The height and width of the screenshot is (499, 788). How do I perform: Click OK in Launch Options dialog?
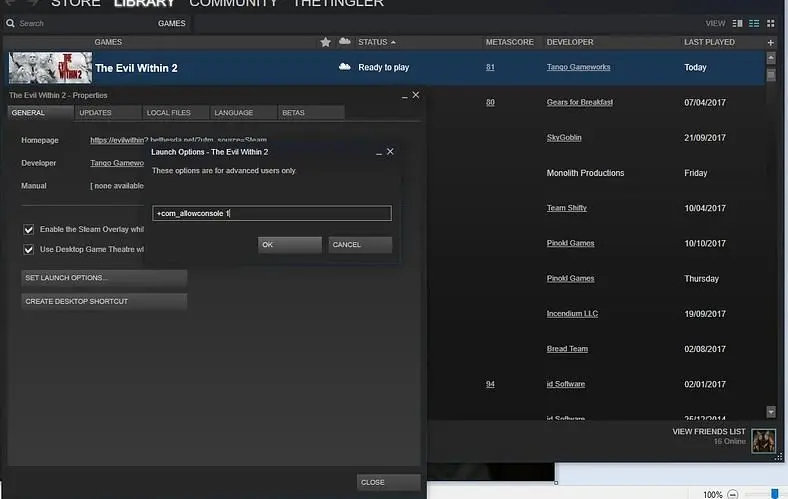(290, 245)
